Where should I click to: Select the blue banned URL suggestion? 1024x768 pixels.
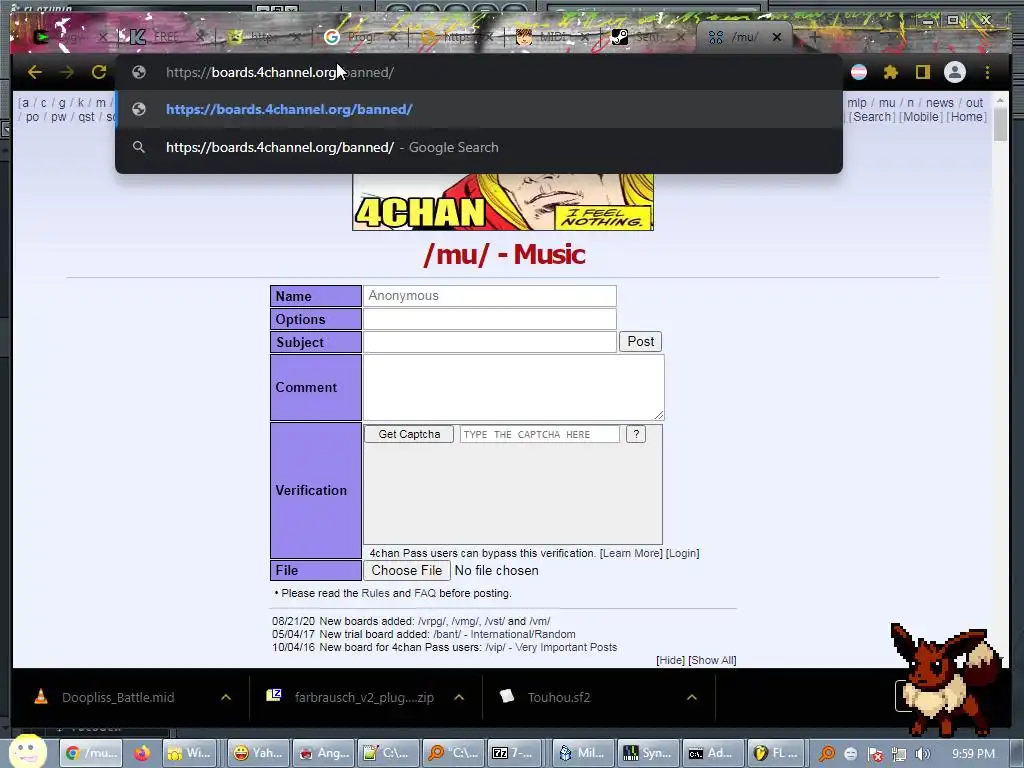pyautogui.click(x=478, y=109)
